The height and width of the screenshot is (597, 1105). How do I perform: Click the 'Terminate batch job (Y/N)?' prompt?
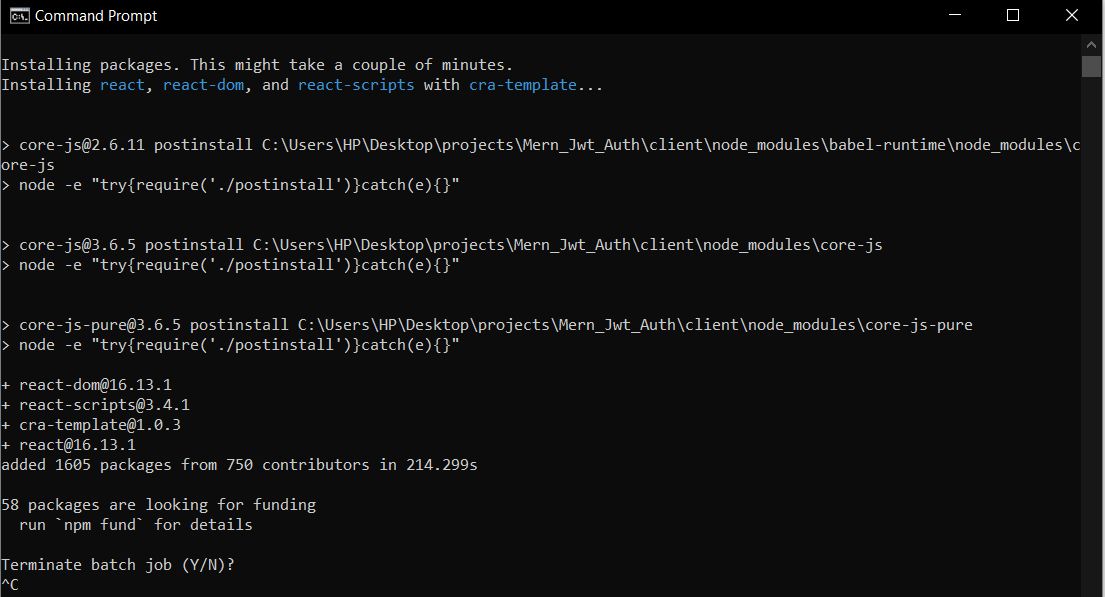coord(118,565)
